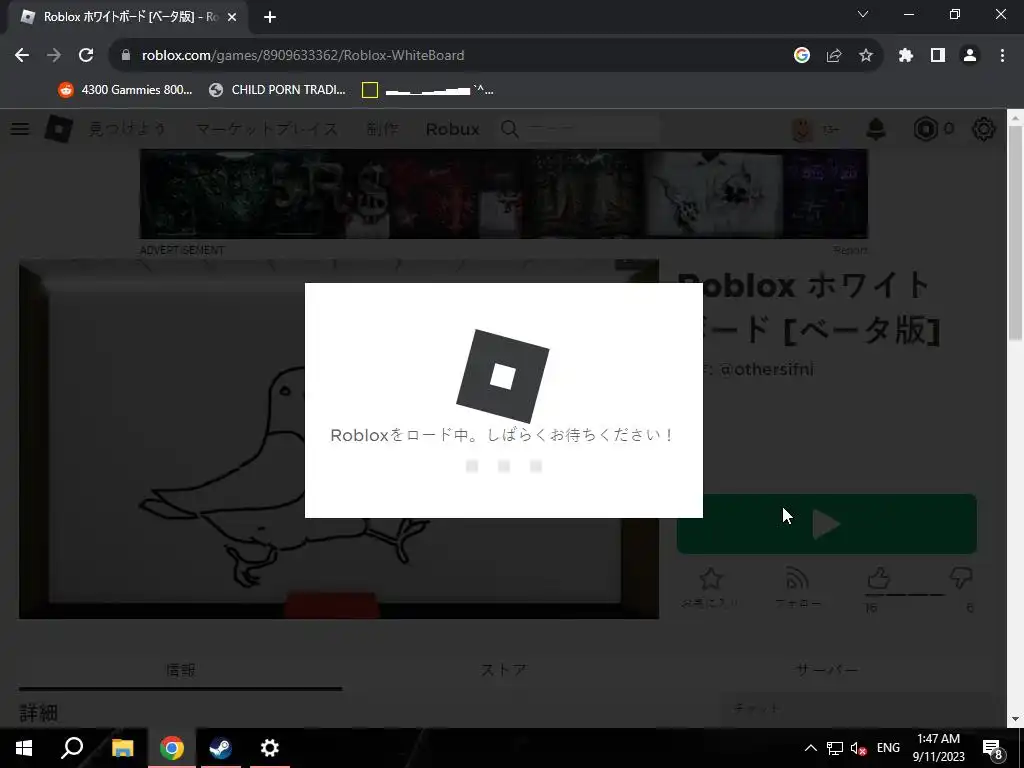
Task: Switch to the サーバー tab
Action: [826, 670]
